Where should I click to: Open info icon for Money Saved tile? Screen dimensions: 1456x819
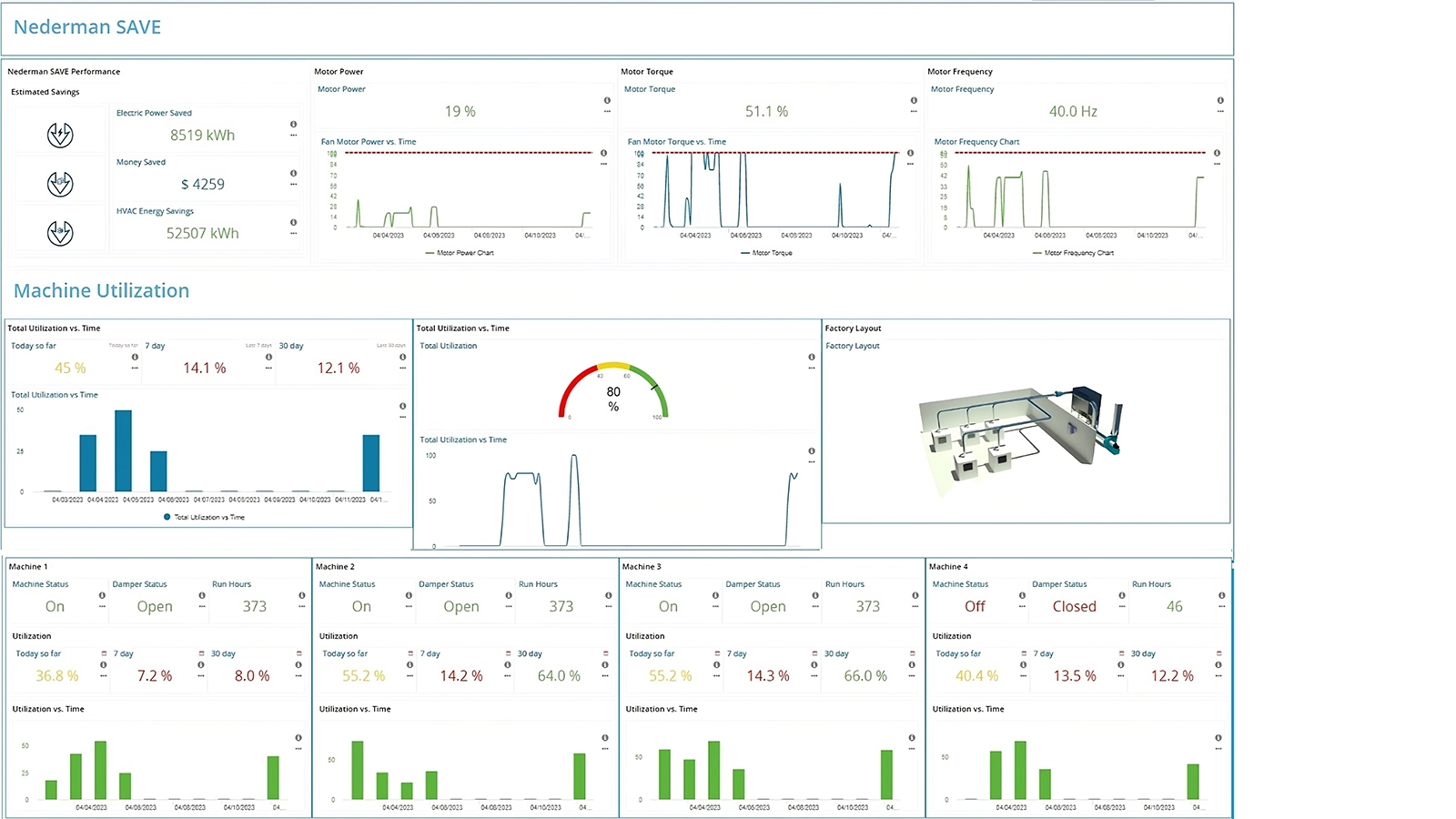coord(293,174)
